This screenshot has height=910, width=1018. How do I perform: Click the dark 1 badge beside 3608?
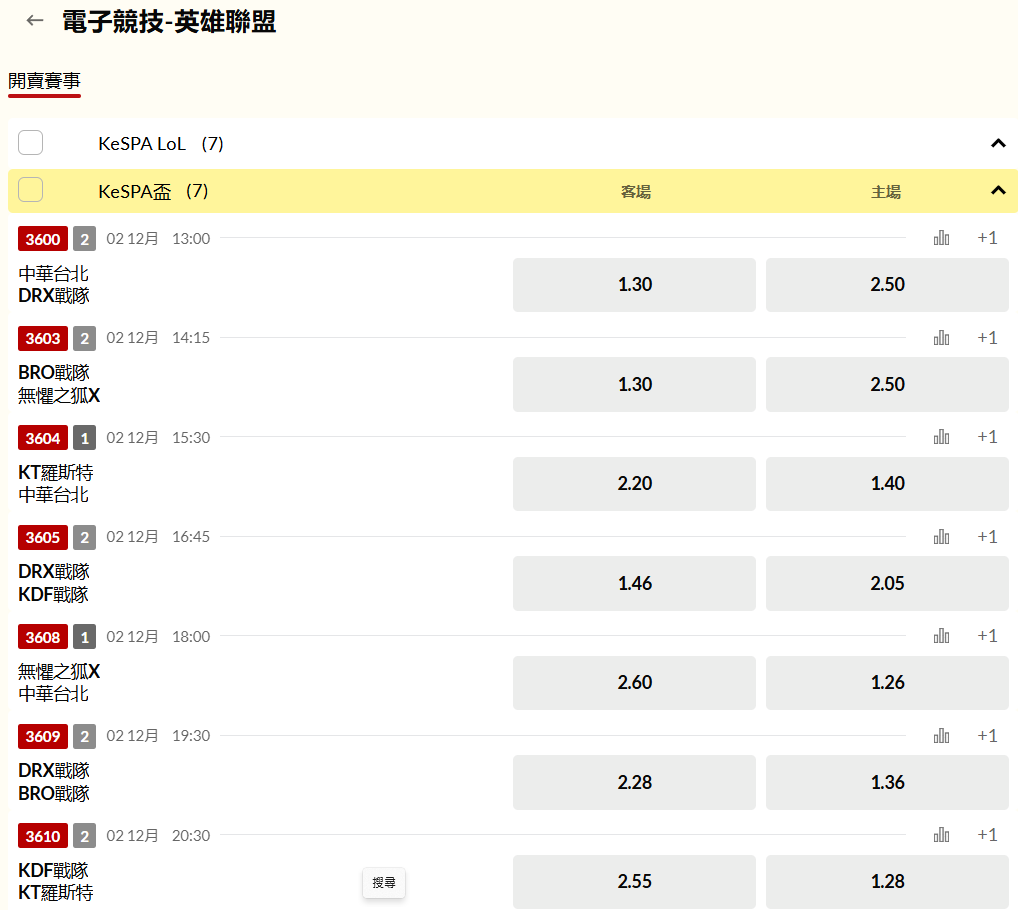click(x=84, y=637)
